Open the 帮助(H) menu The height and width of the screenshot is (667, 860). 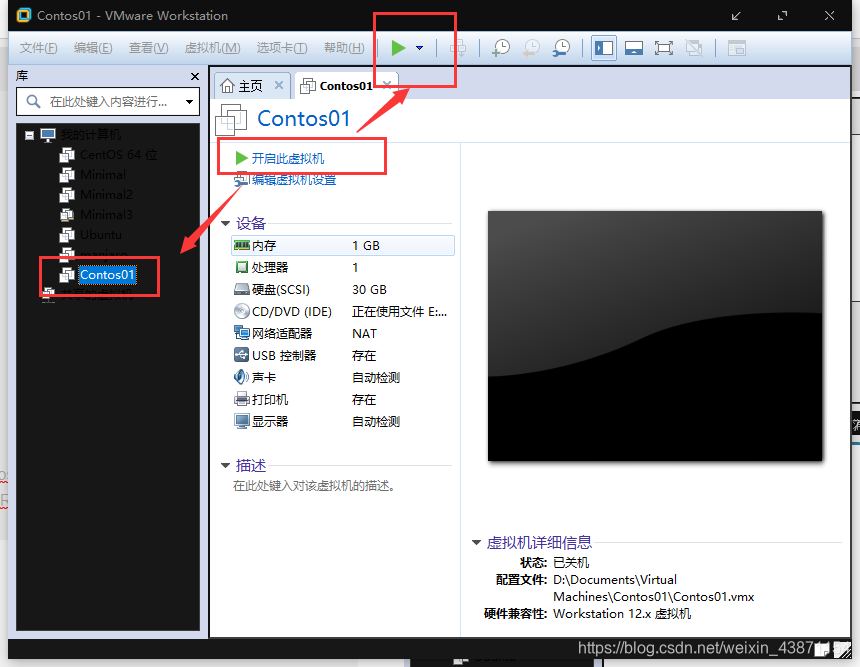click(x=344, y=48)
